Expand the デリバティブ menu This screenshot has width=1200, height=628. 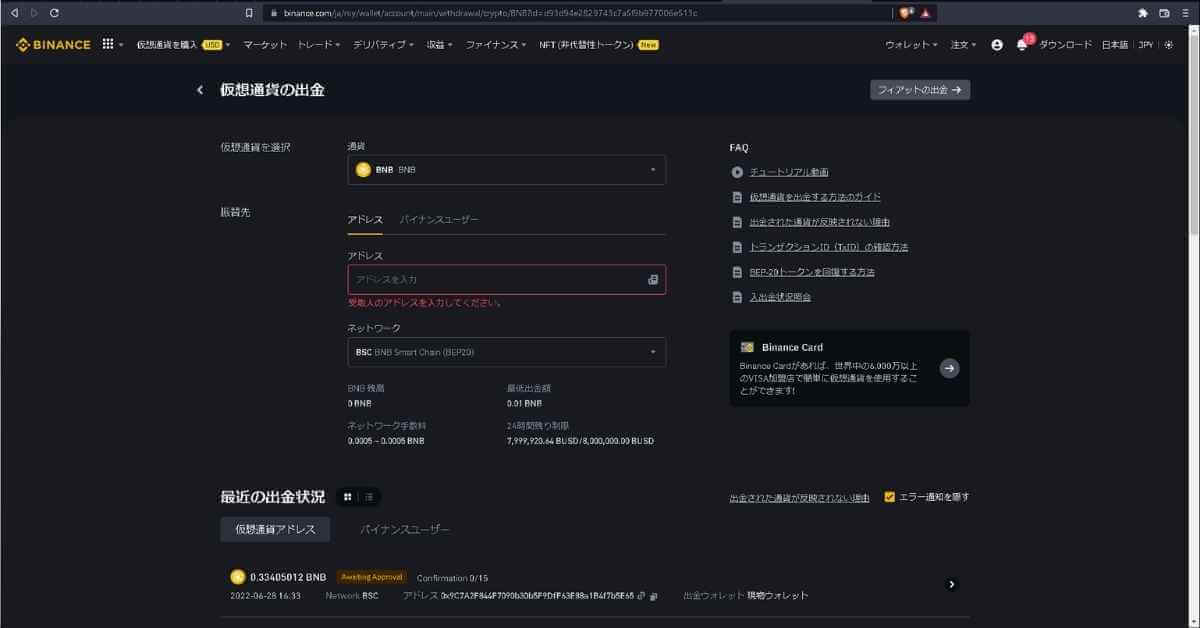coord(383,45)
